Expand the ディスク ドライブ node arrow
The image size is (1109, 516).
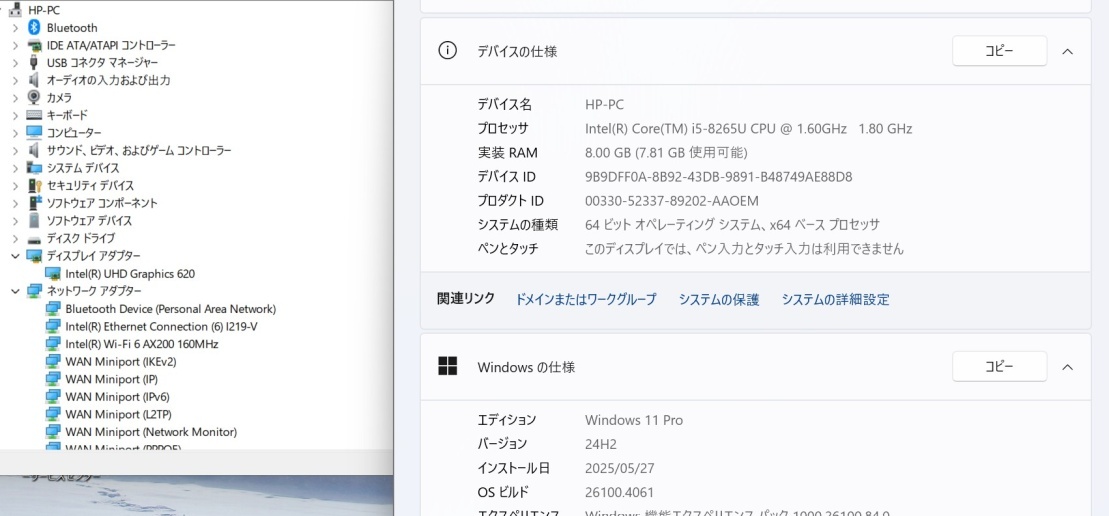click(x=15, y=238)
